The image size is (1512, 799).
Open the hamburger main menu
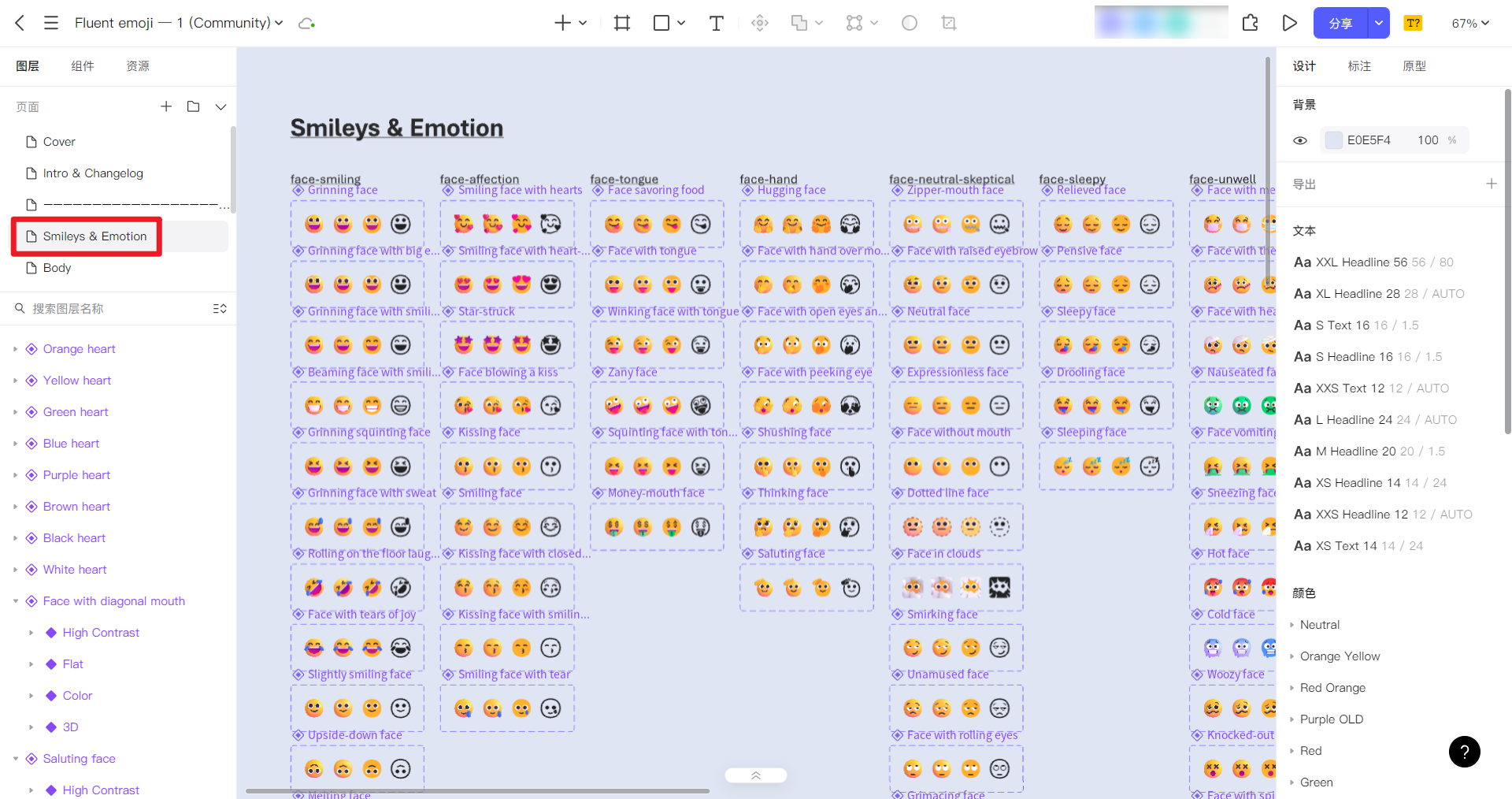coord(50,23)
